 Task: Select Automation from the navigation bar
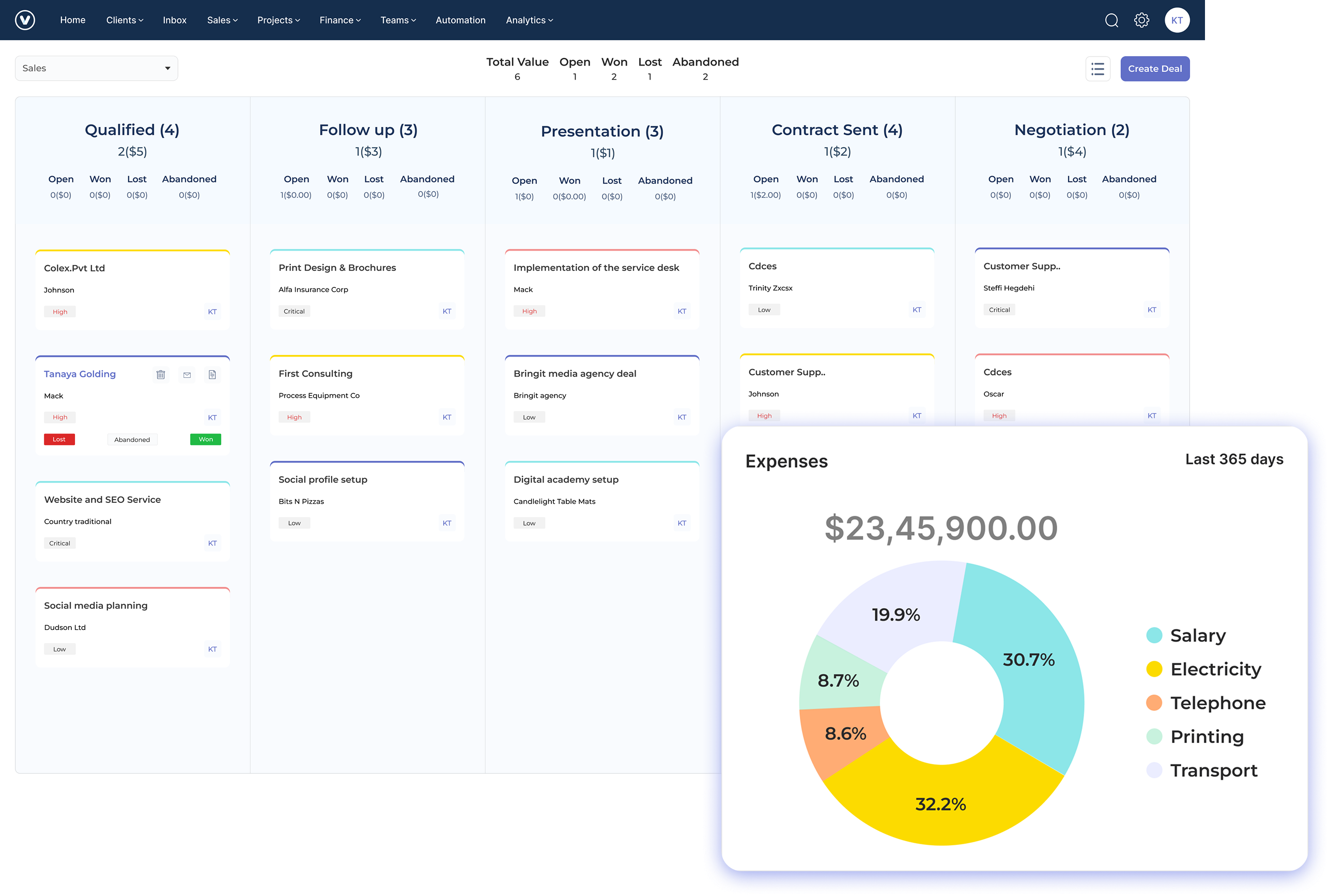coord(460,20)
